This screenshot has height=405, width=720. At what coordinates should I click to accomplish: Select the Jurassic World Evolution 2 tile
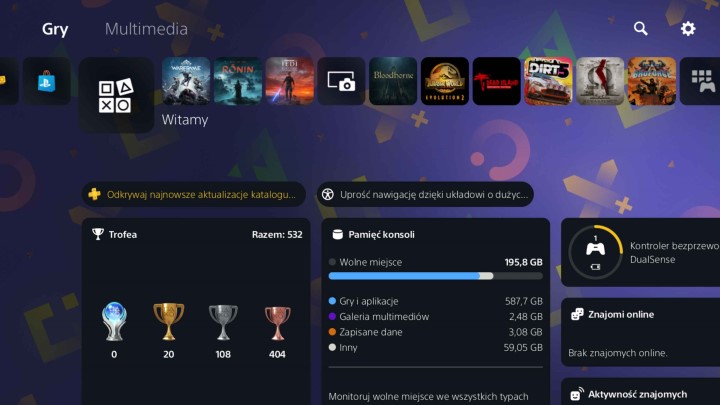click(444, 81)
